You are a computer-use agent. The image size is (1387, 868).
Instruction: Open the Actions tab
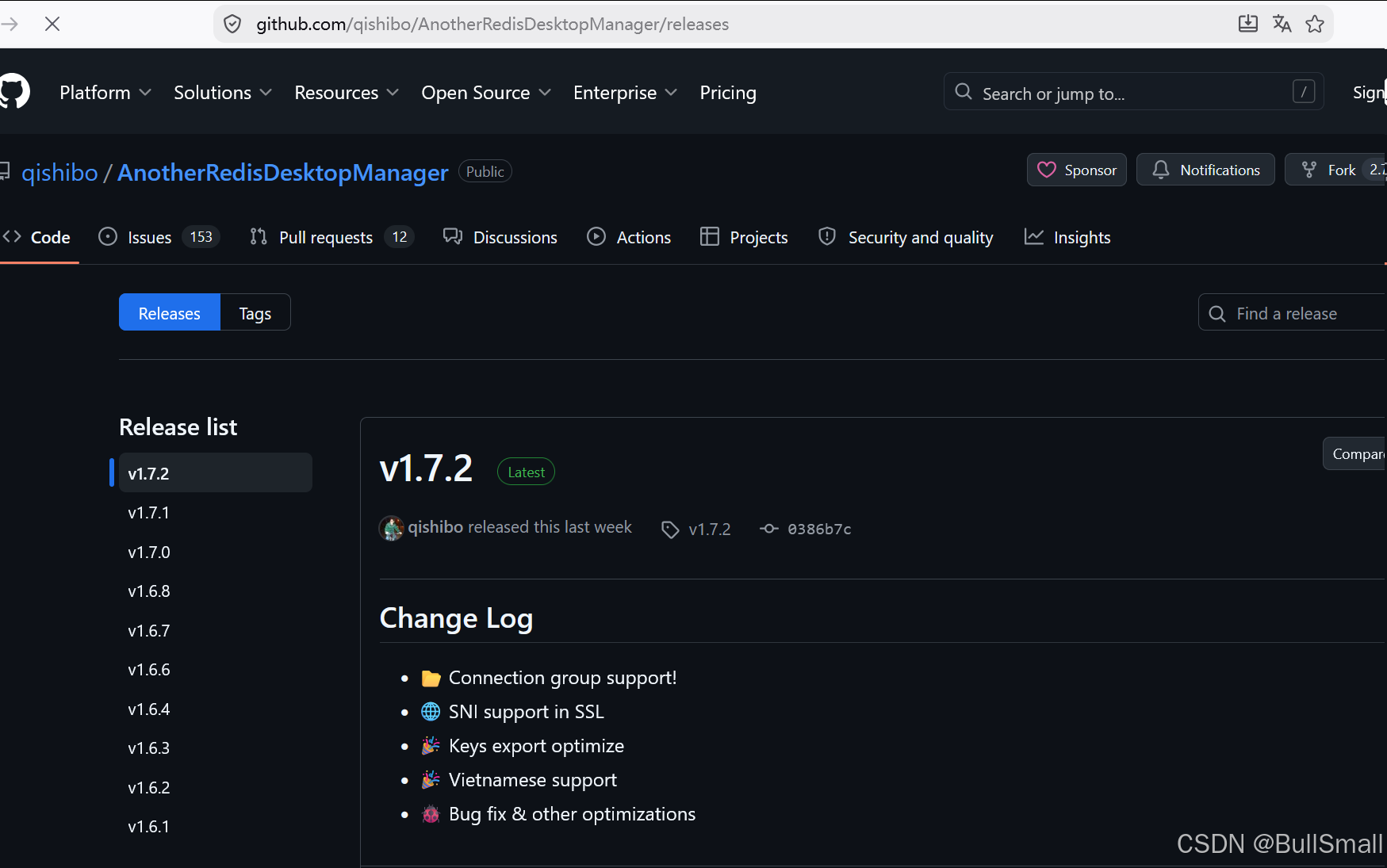(x=629, y=237)
